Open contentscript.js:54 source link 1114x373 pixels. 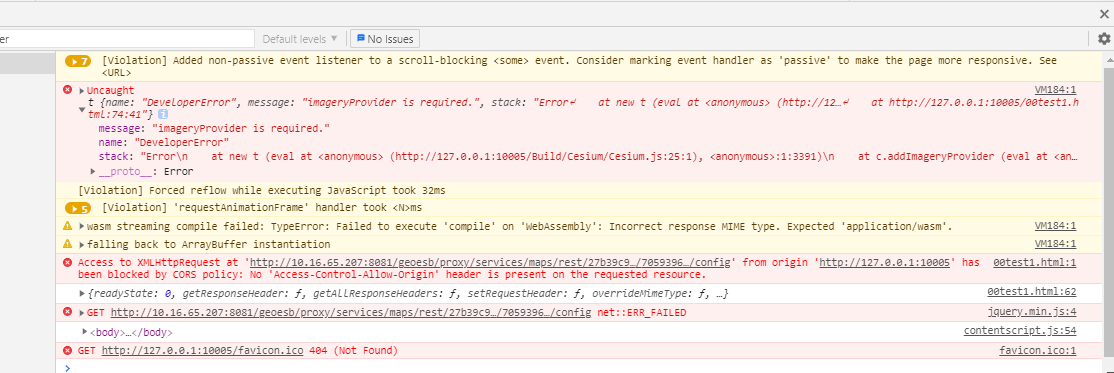click(x=1020, y=330)
